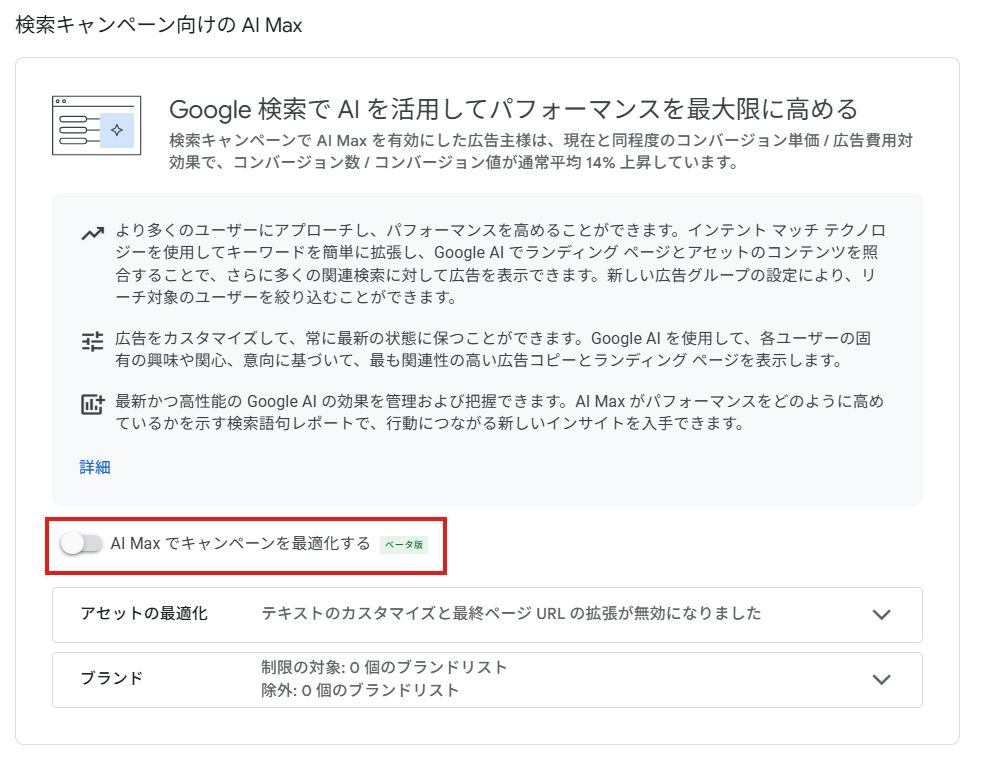Click the AI Max browser illustration icon

tap(96, 125)
